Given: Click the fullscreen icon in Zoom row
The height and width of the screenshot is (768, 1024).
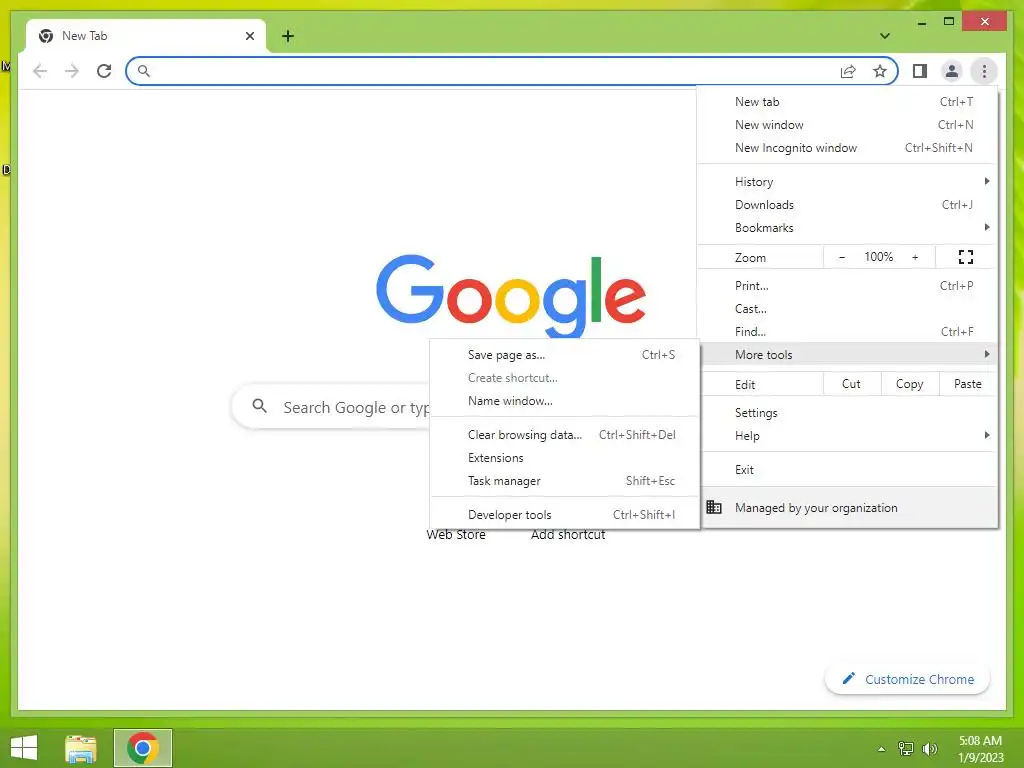Looking at the screenshot, I should (x=966, y=257).
